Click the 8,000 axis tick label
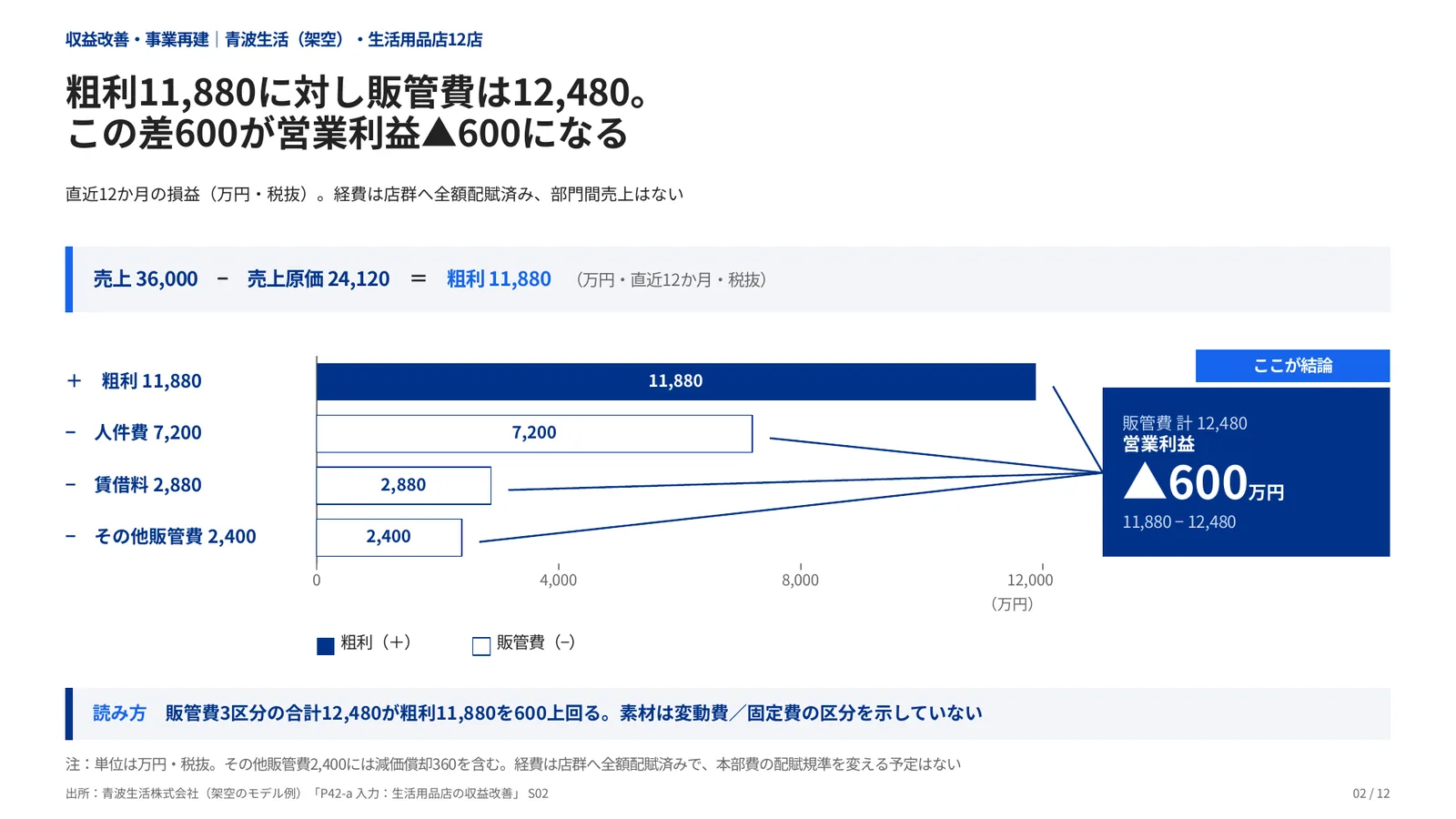The image size is (1456, 819). [801, 581]
